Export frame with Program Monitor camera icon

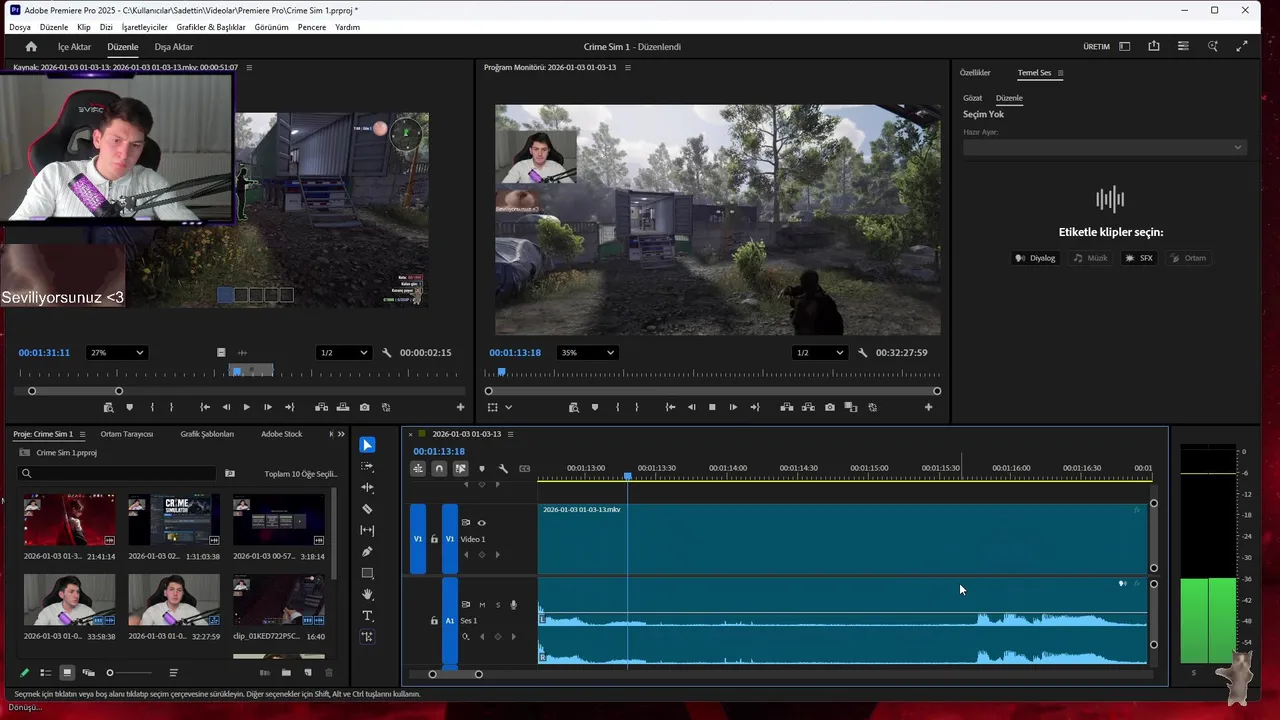click(830, 407)
